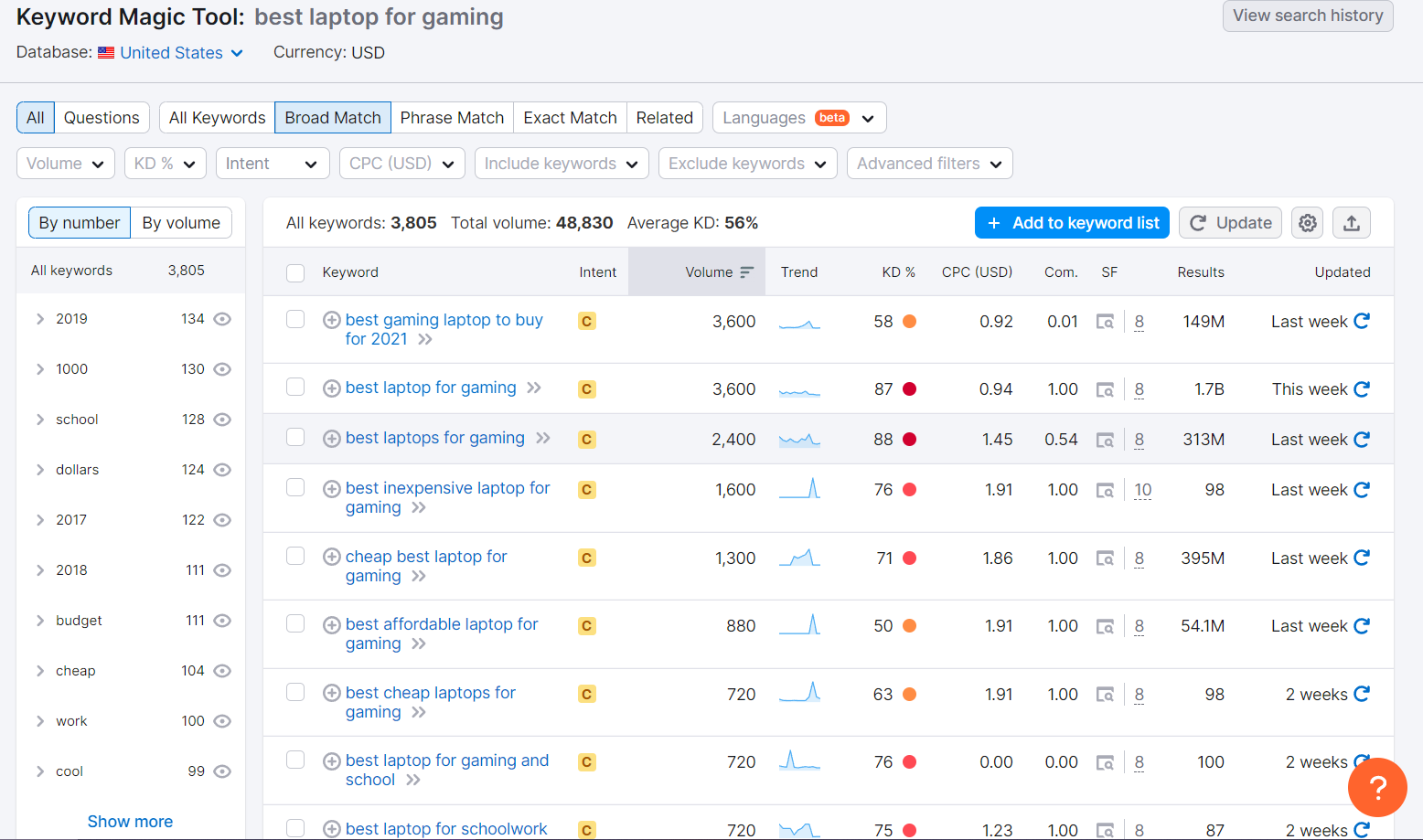The image size is (1423, 840).
Task: Refresh the 'best inexpensive laptop for gaming' row
Action: 1362,490
